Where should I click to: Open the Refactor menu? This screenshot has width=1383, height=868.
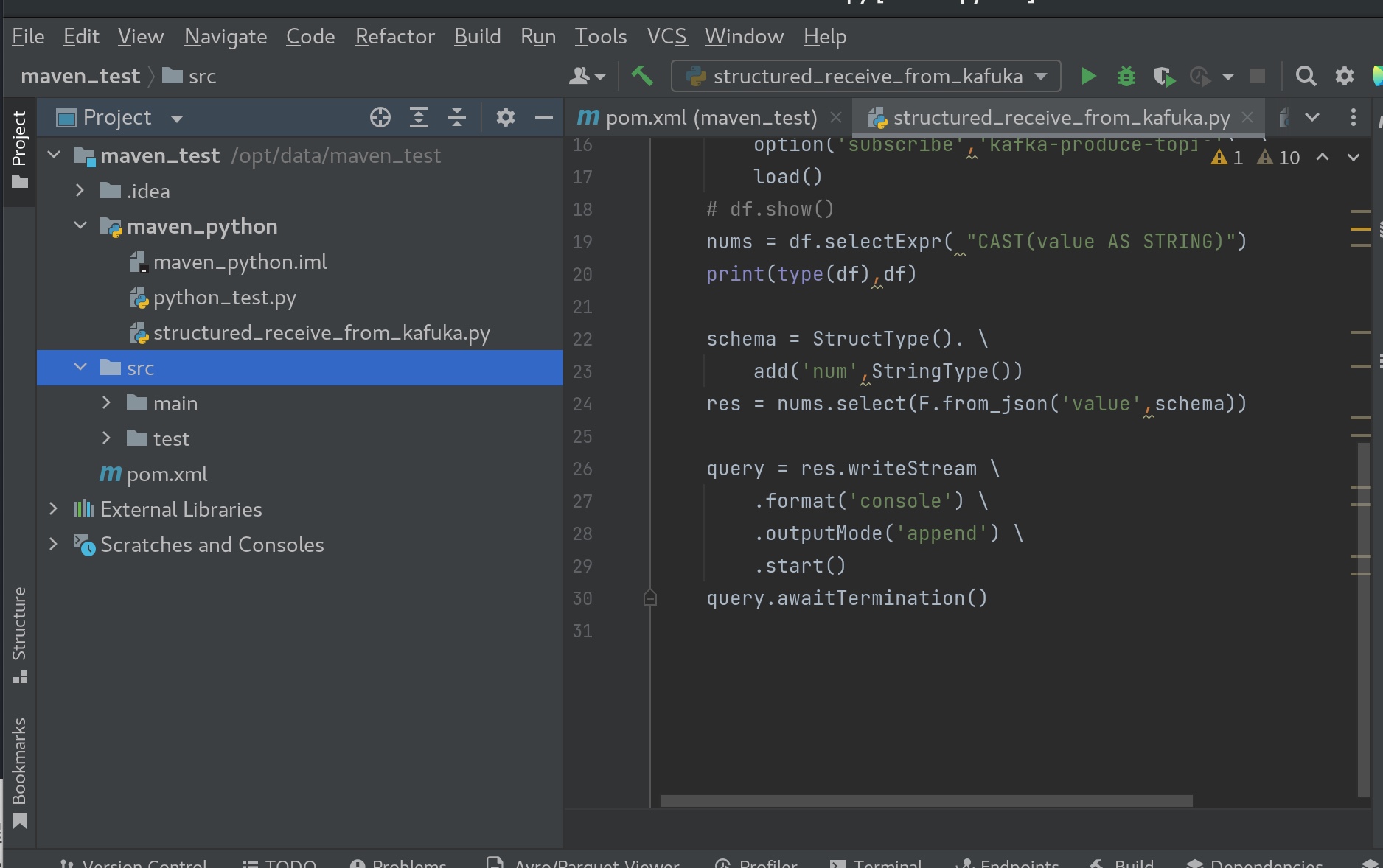point(395,36)
